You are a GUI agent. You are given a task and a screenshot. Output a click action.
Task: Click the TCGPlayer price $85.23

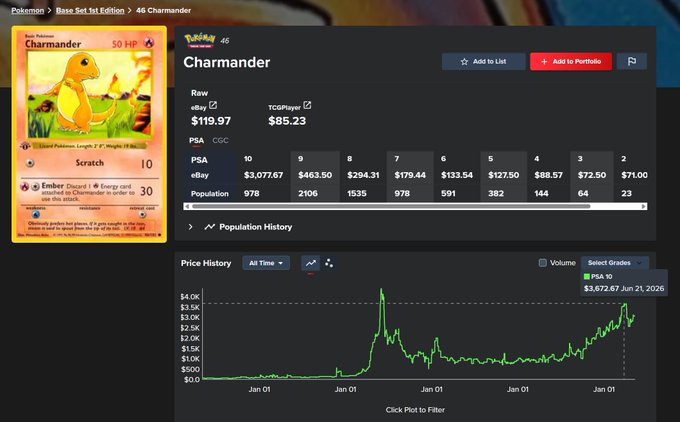tap(287, 121)
